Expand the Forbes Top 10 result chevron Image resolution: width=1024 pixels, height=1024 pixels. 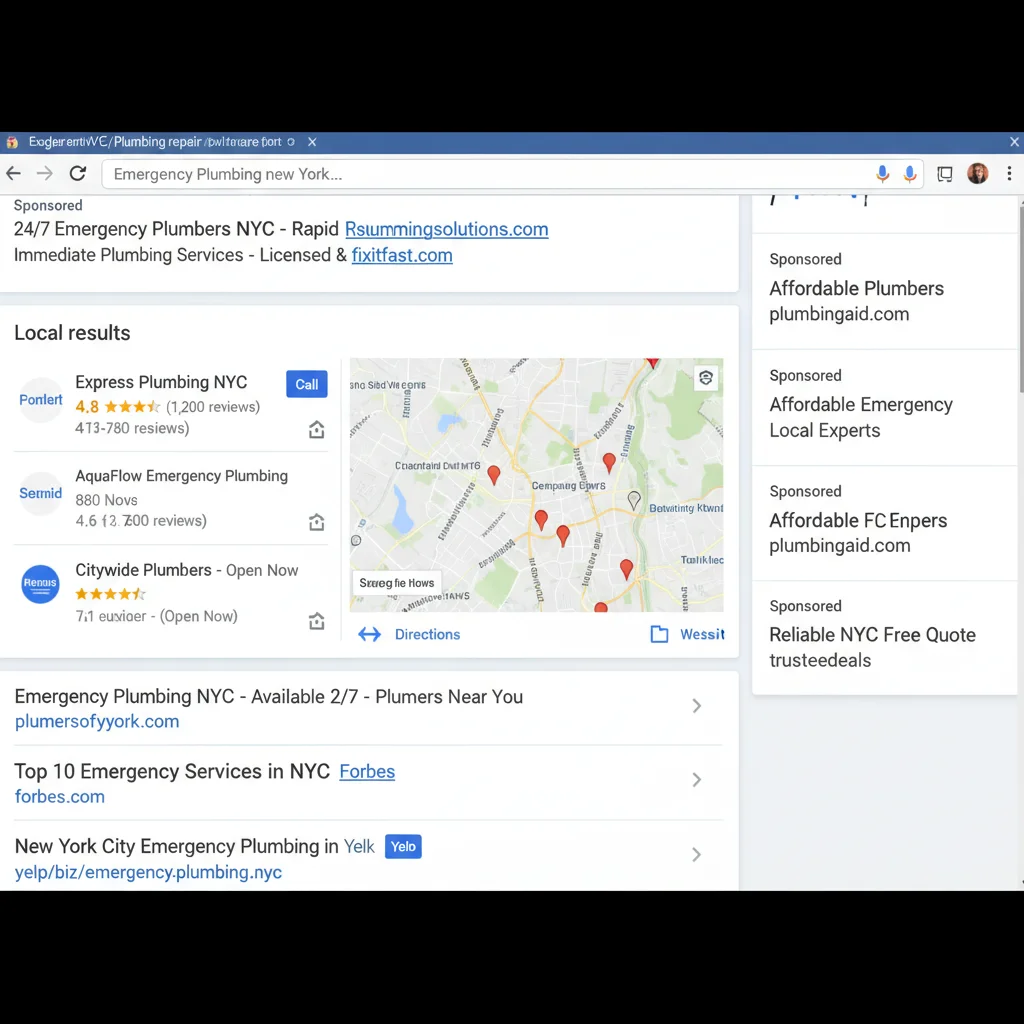click(697, 780)
